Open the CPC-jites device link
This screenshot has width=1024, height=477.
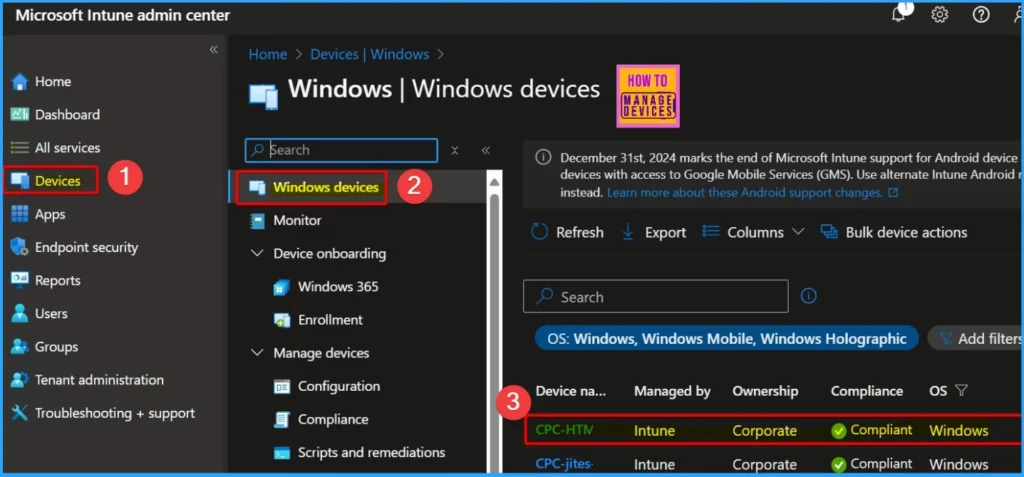point(564,464)
